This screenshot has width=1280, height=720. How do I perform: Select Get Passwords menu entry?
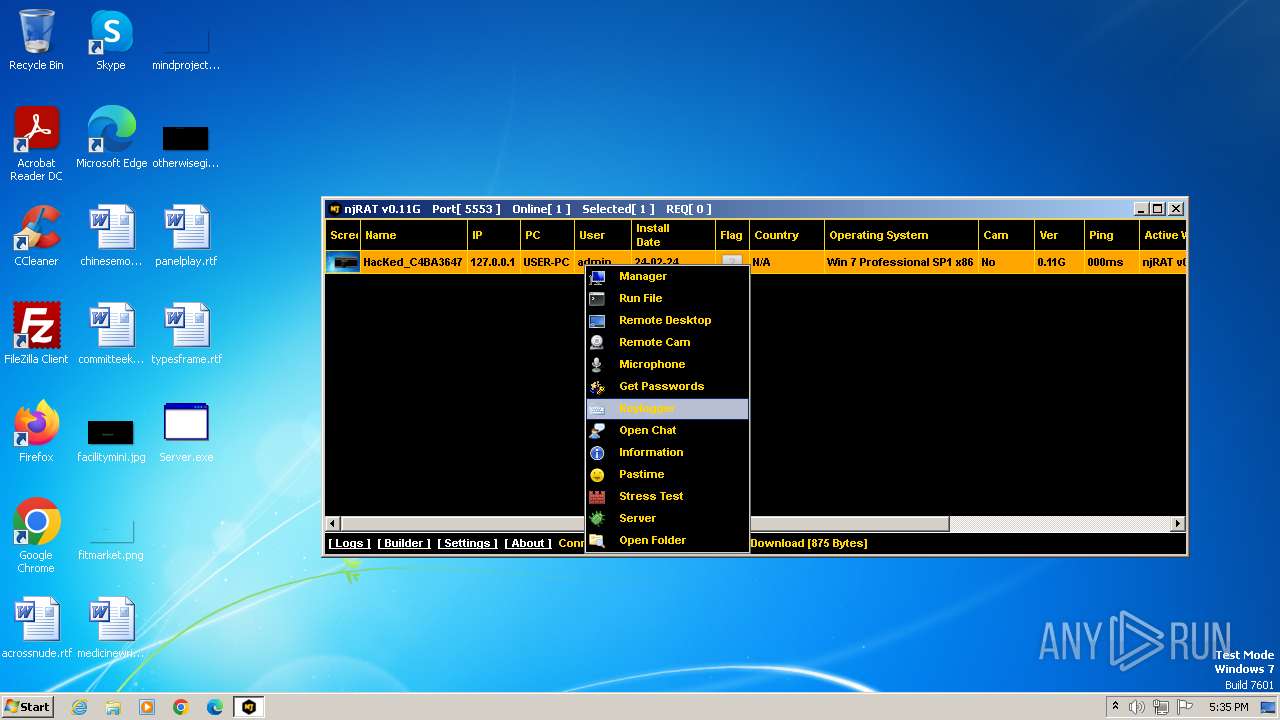coord(667,386)
